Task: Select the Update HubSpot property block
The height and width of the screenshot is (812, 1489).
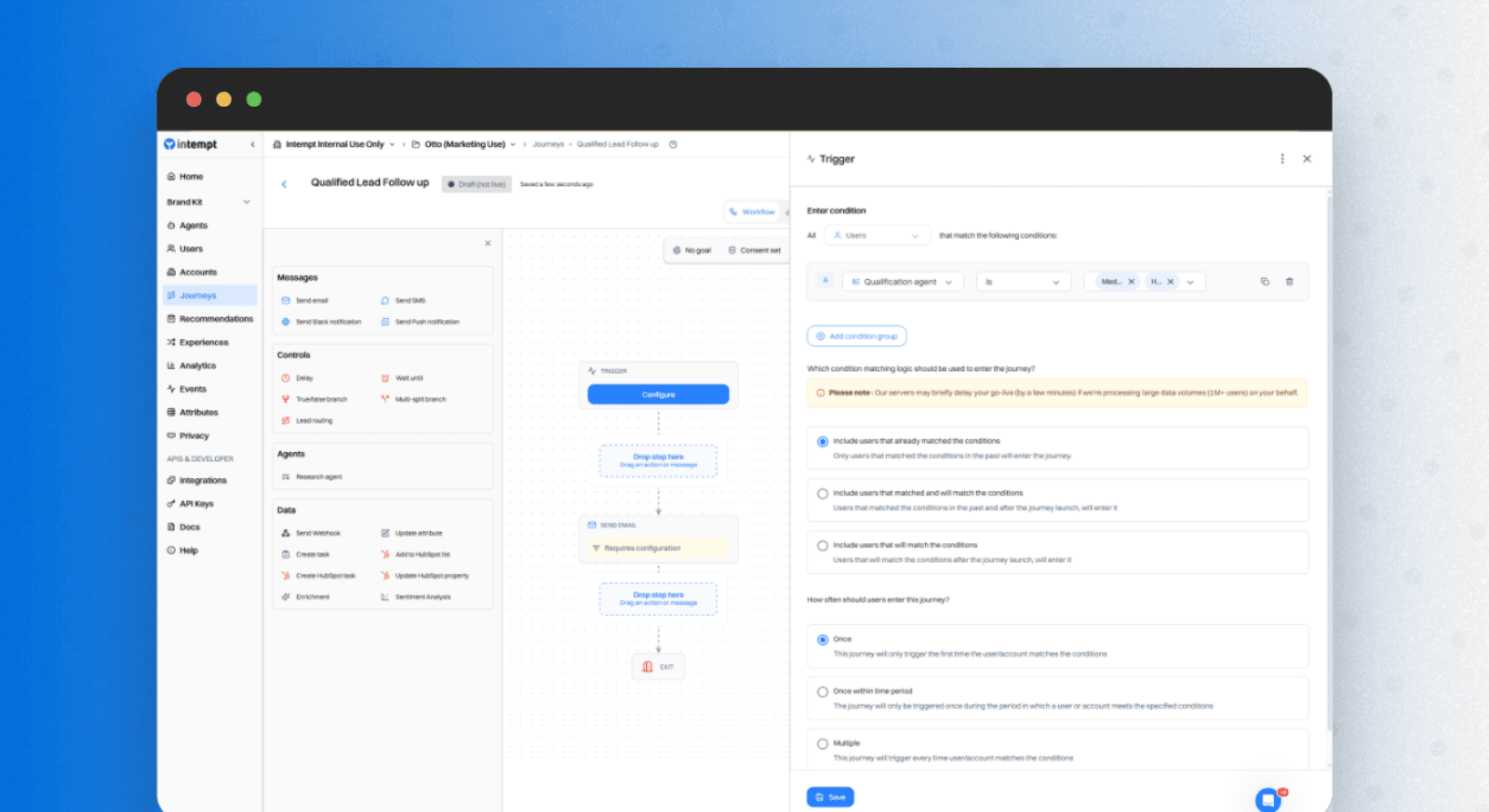Action: tap(425, 576)
